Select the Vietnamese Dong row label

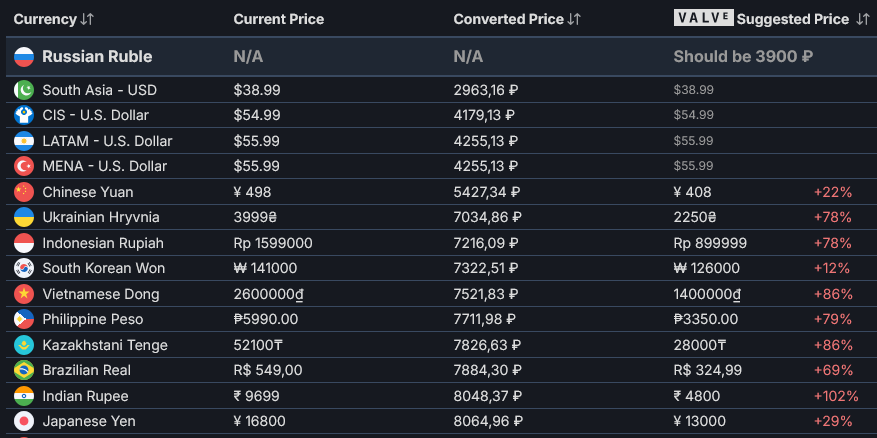point(100,294)
